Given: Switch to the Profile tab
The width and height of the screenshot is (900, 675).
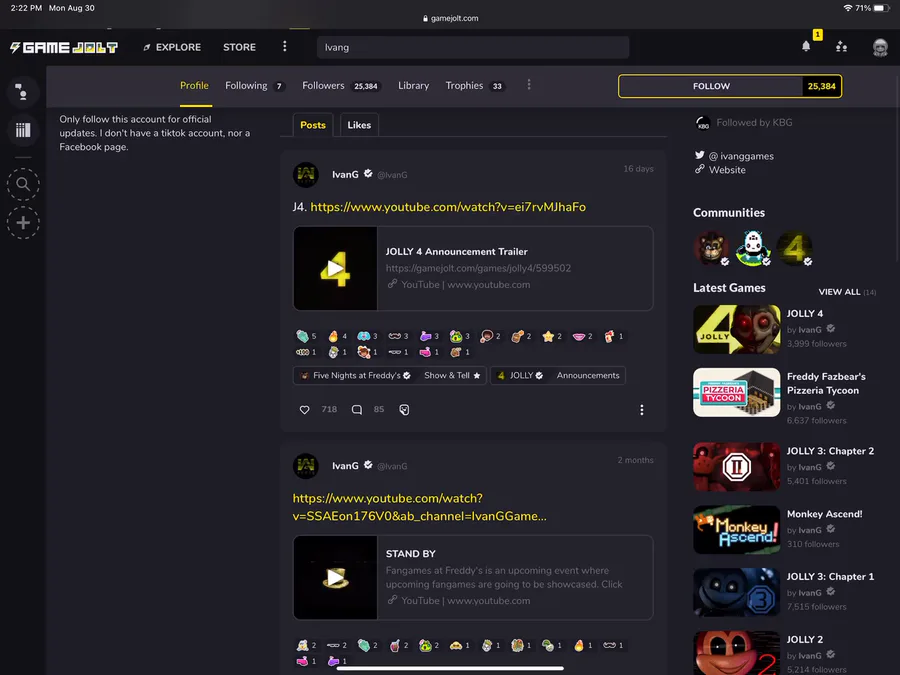Looking at the screenshot, I should coord(195,86).
